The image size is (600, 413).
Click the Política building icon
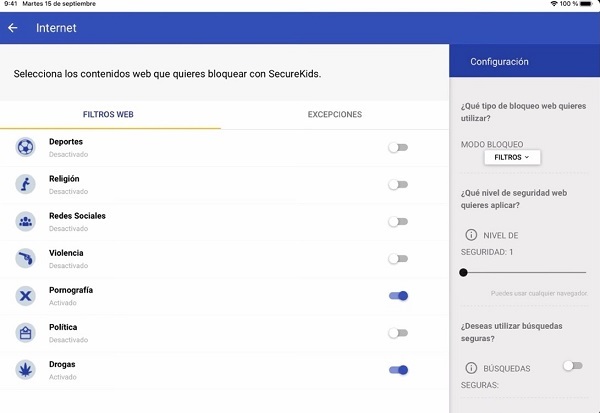click(25, 333)
